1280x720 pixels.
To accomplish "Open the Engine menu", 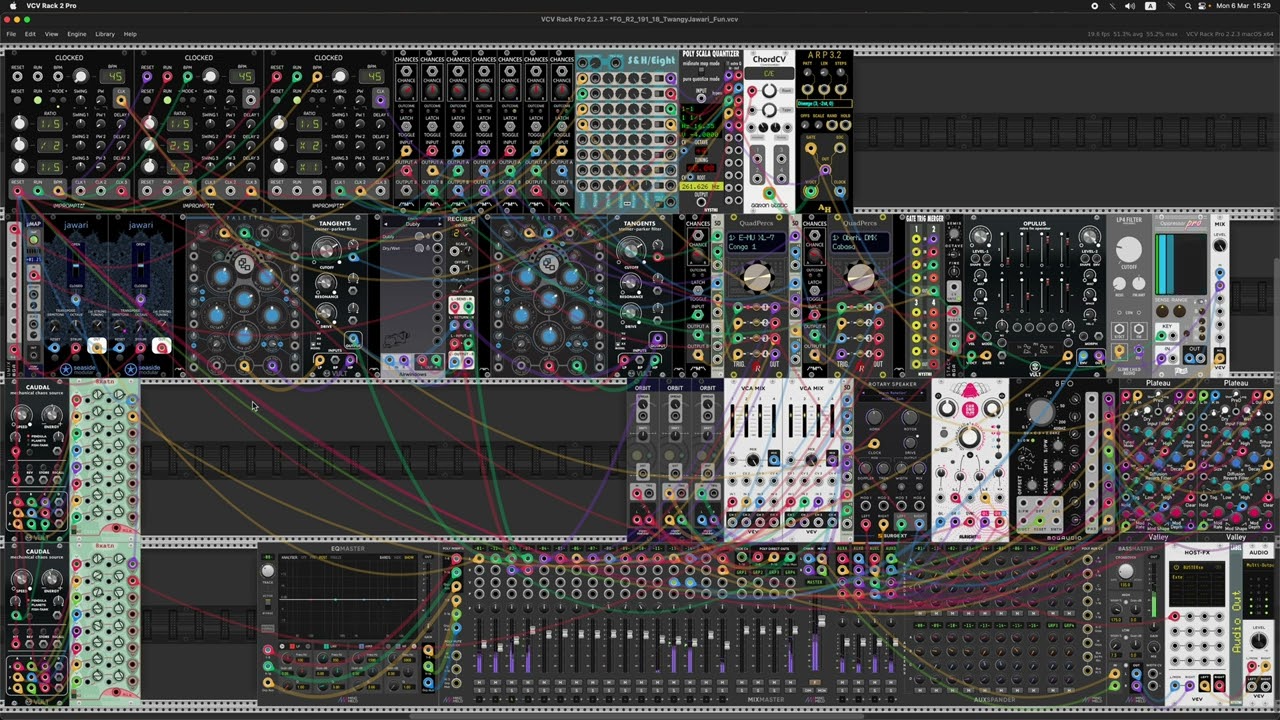I will coord(76,34).
